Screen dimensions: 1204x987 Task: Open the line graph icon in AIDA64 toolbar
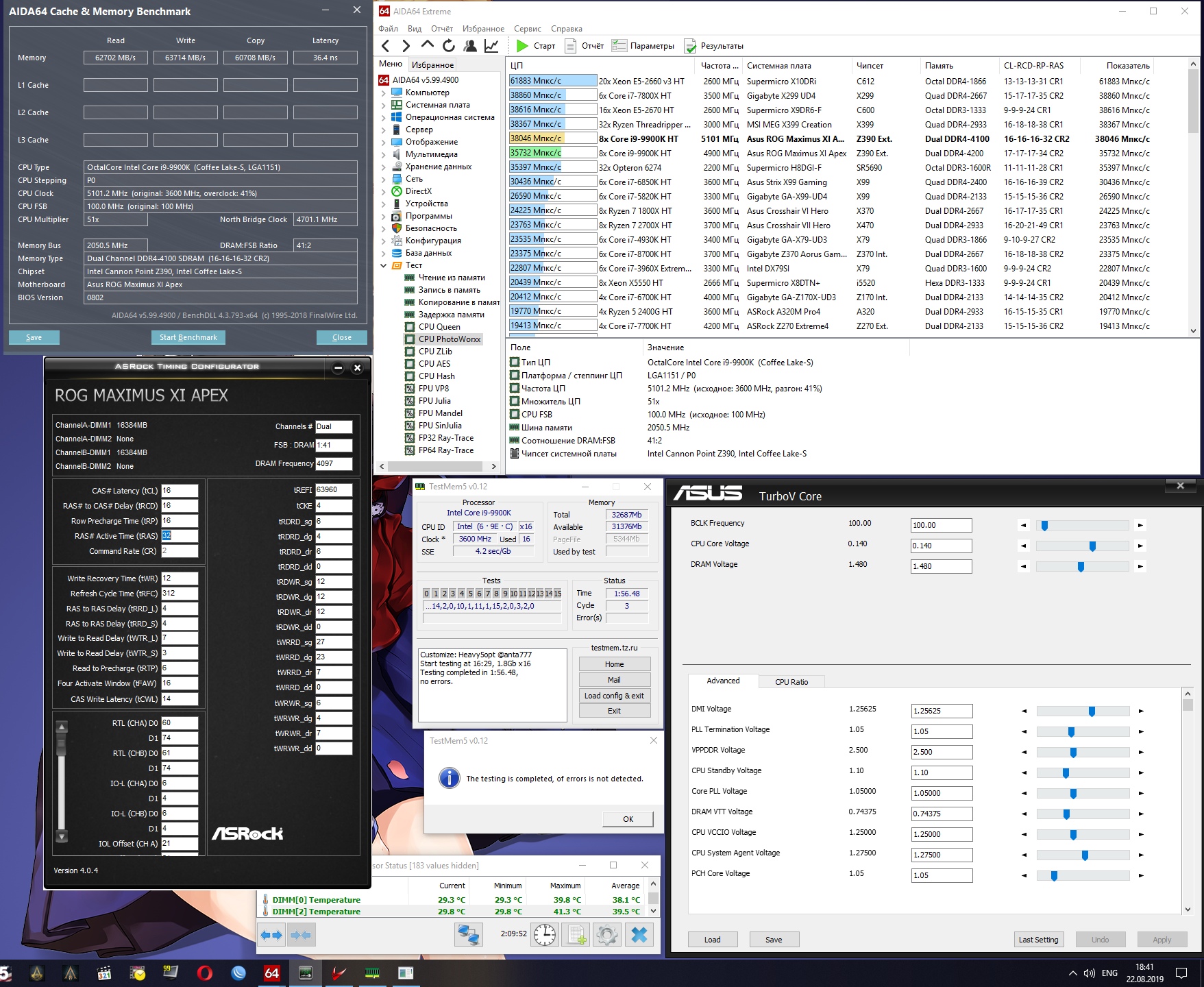(491, 46)
